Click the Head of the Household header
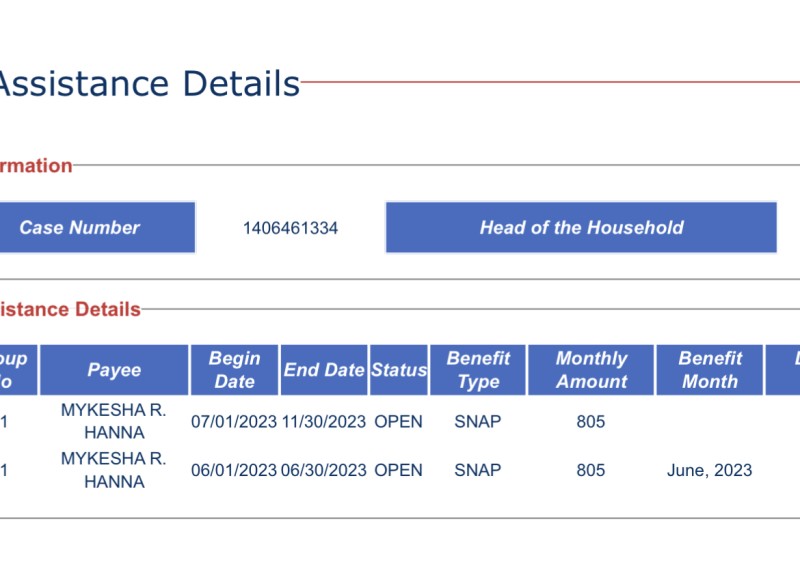Viewport: 800px width, 571px height. tap(581, 228)
